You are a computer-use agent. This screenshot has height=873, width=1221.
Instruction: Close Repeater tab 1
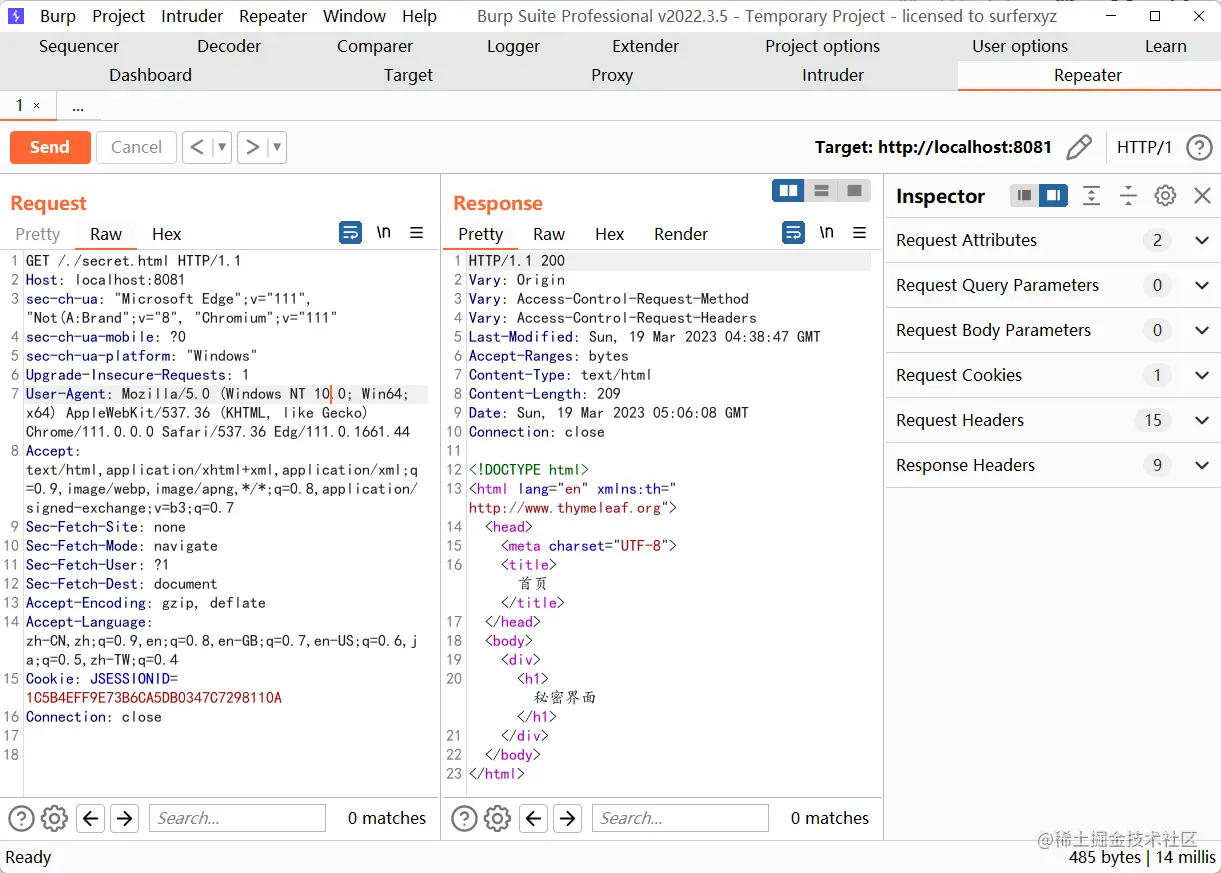(37, 106)
